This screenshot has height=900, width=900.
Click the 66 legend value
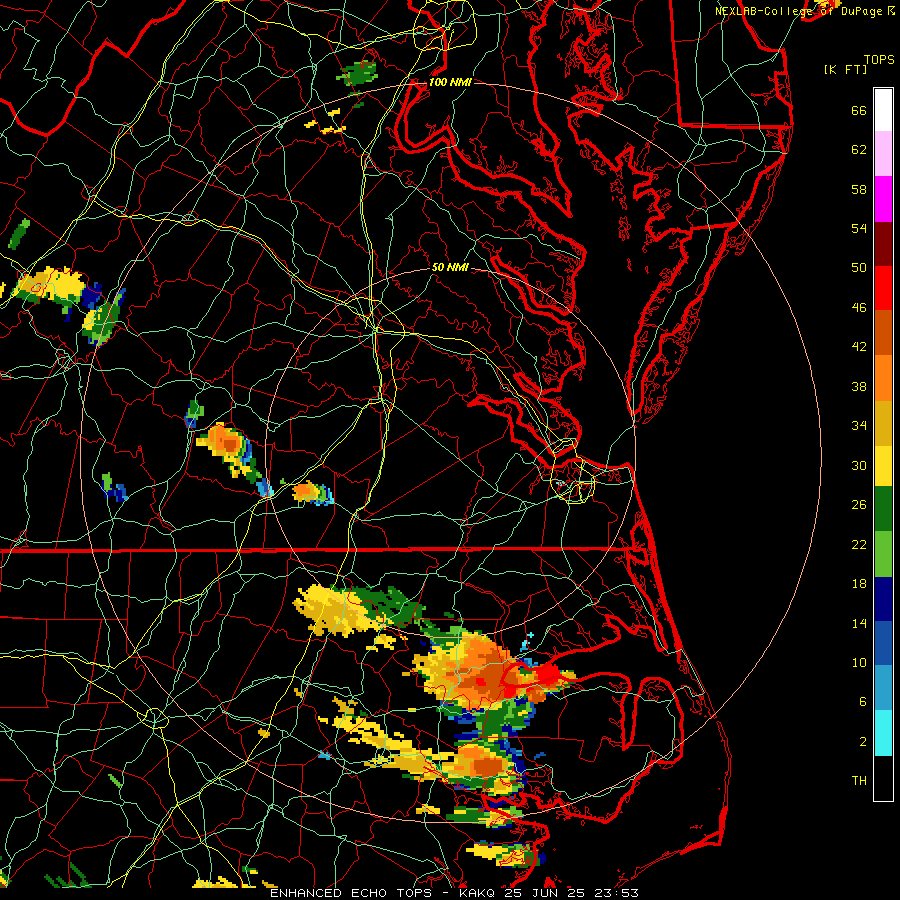point(859,110)
